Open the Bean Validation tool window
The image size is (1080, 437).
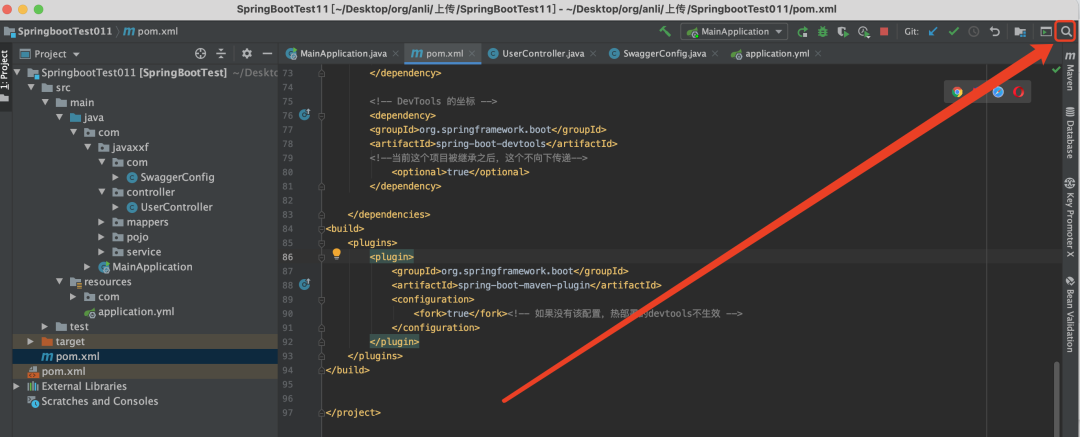pos(1070,315)
